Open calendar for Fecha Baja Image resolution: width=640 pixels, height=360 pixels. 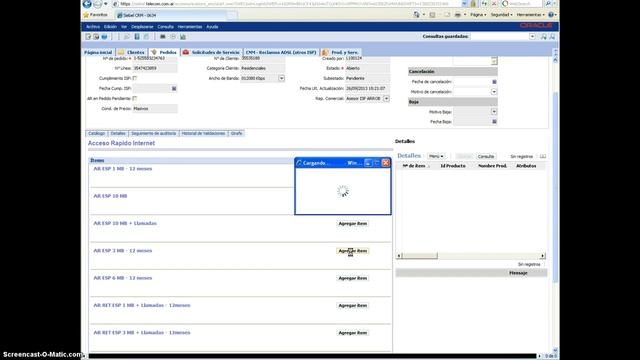494,122
